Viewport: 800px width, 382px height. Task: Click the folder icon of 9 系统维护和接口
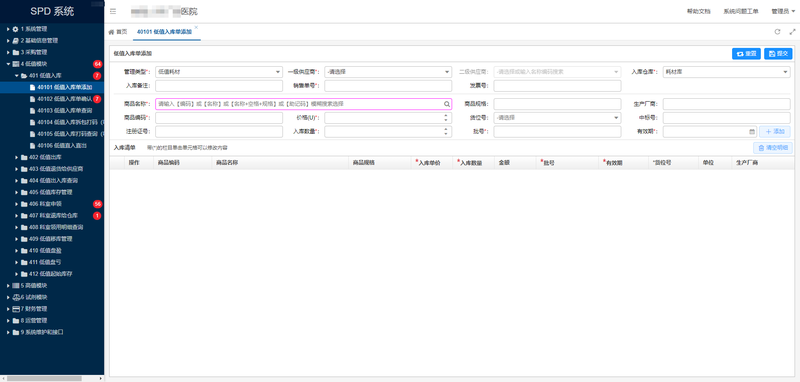click(15, 333)
